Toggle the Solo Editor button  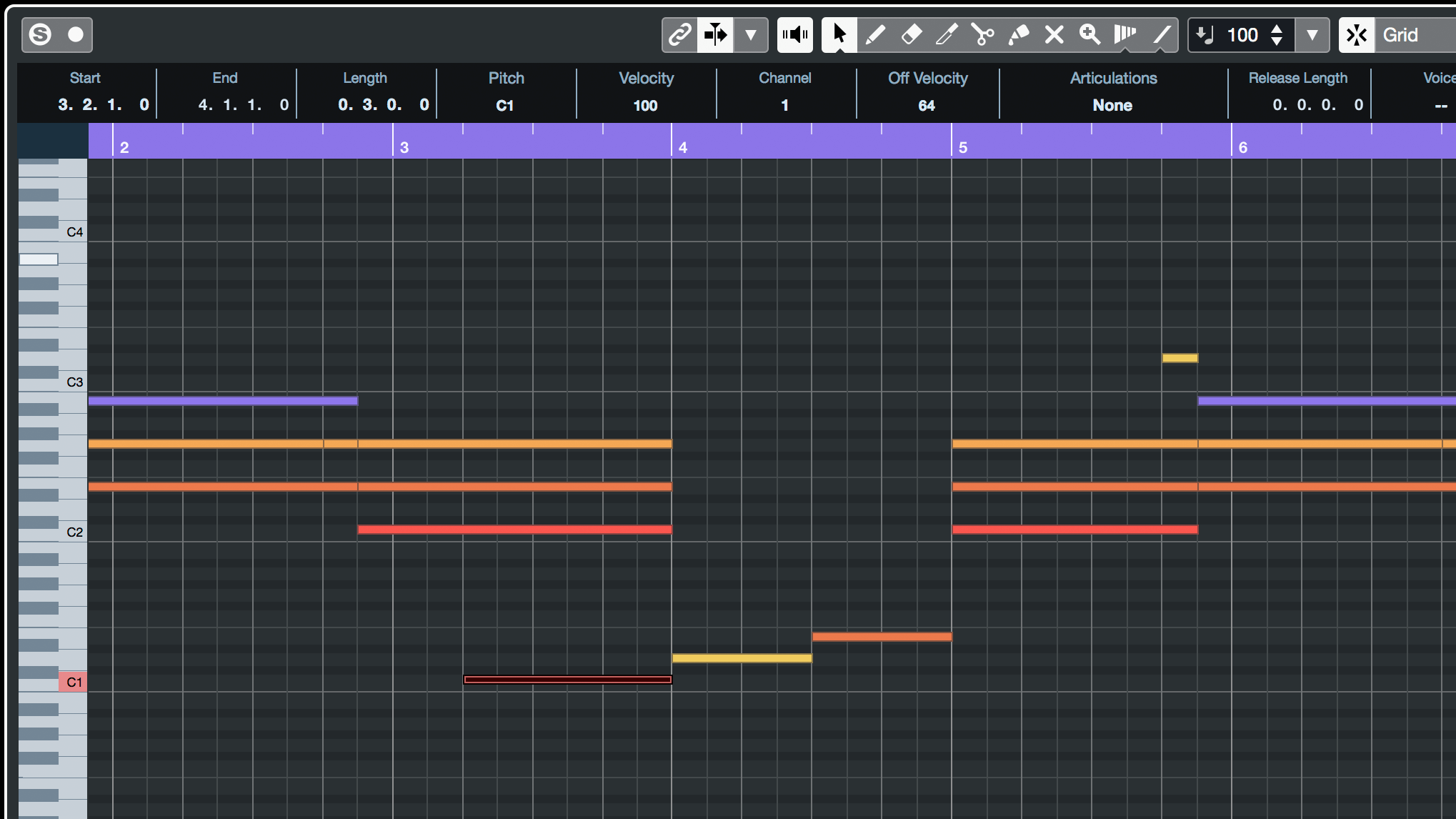point(40,34)
